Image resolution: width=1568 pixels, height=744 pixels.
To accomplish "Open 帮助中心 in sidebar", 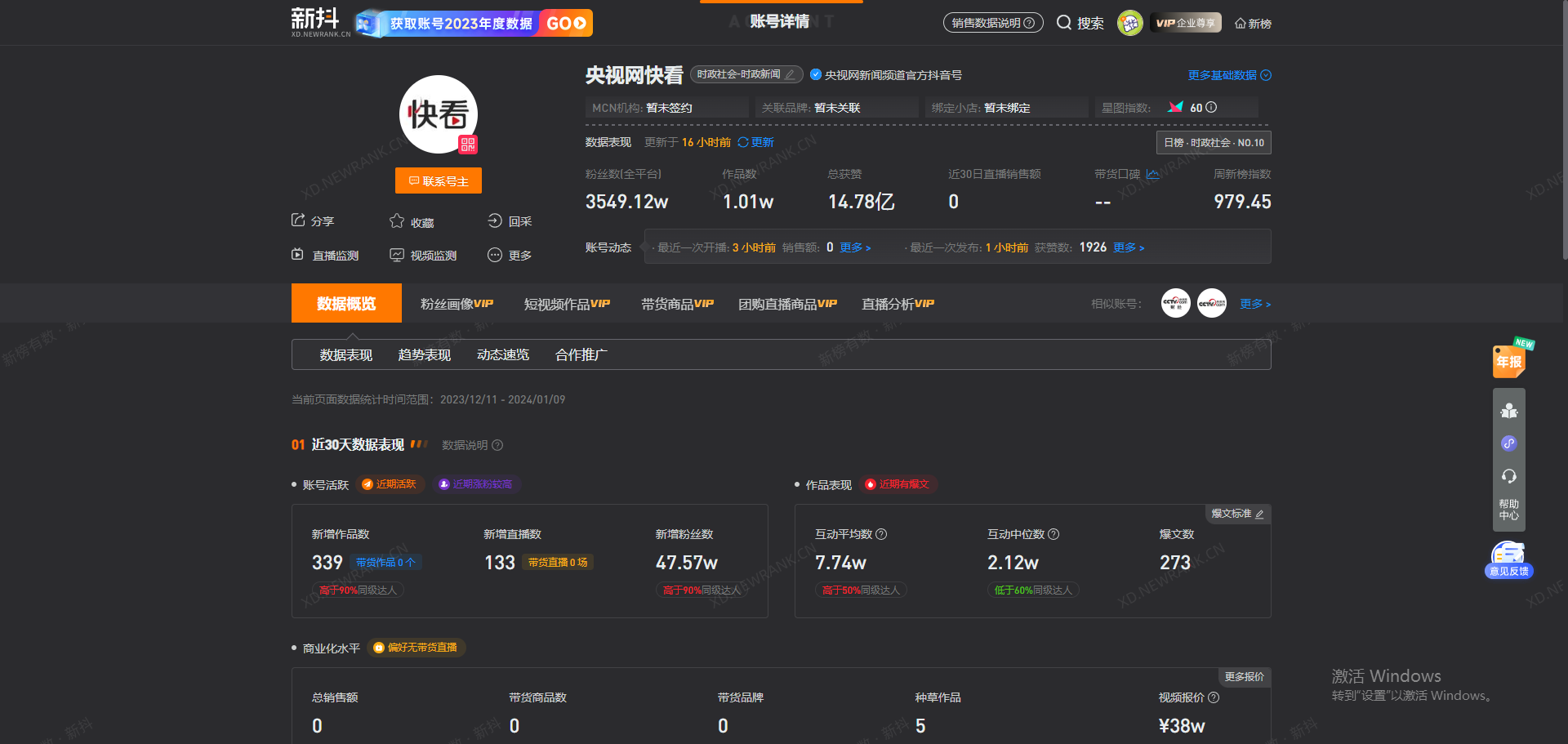I will (1509, 510).
